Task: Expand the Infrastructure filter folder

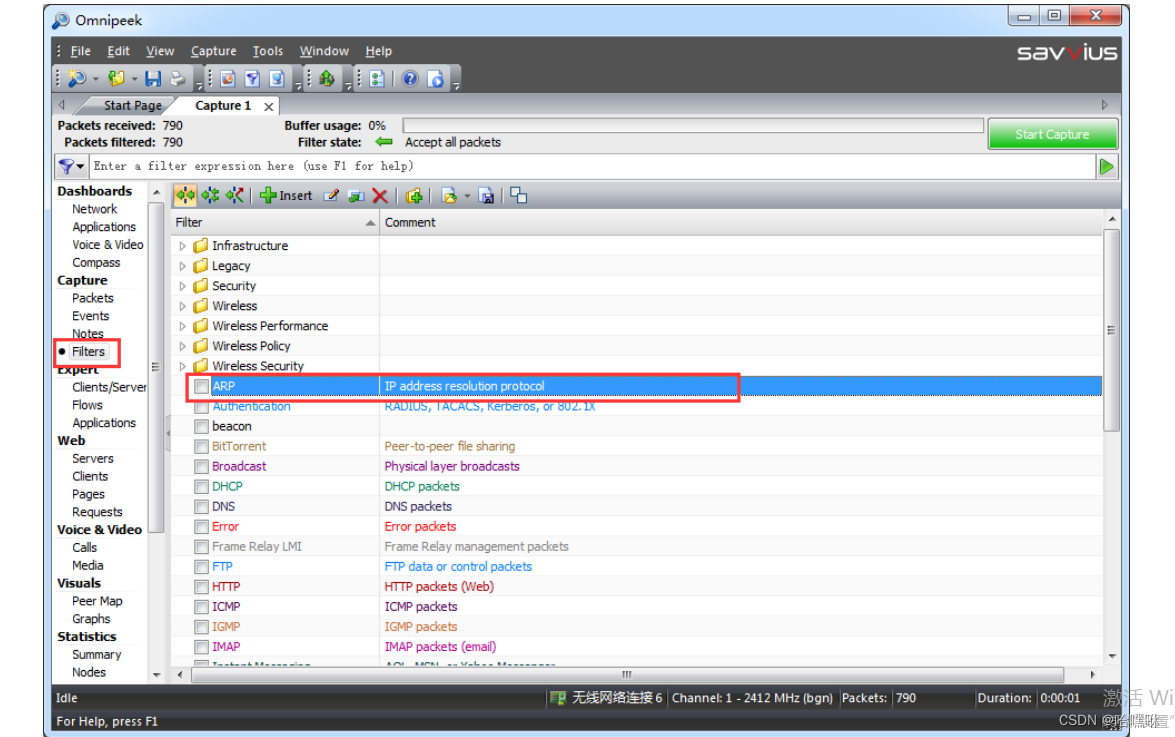Action: coord(182,246)
